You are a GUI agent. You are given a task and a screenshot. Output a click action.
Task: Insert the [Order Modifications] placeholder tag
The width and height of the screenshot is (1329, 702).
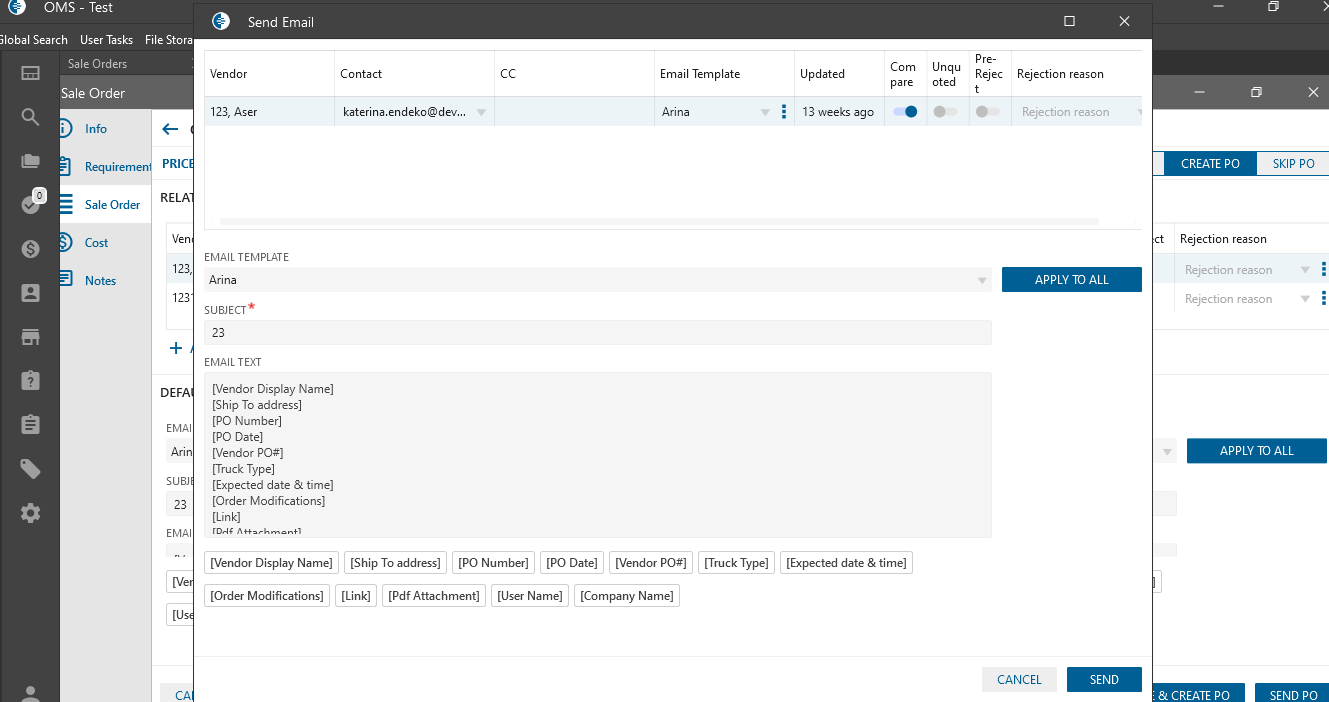click(267, 596)
